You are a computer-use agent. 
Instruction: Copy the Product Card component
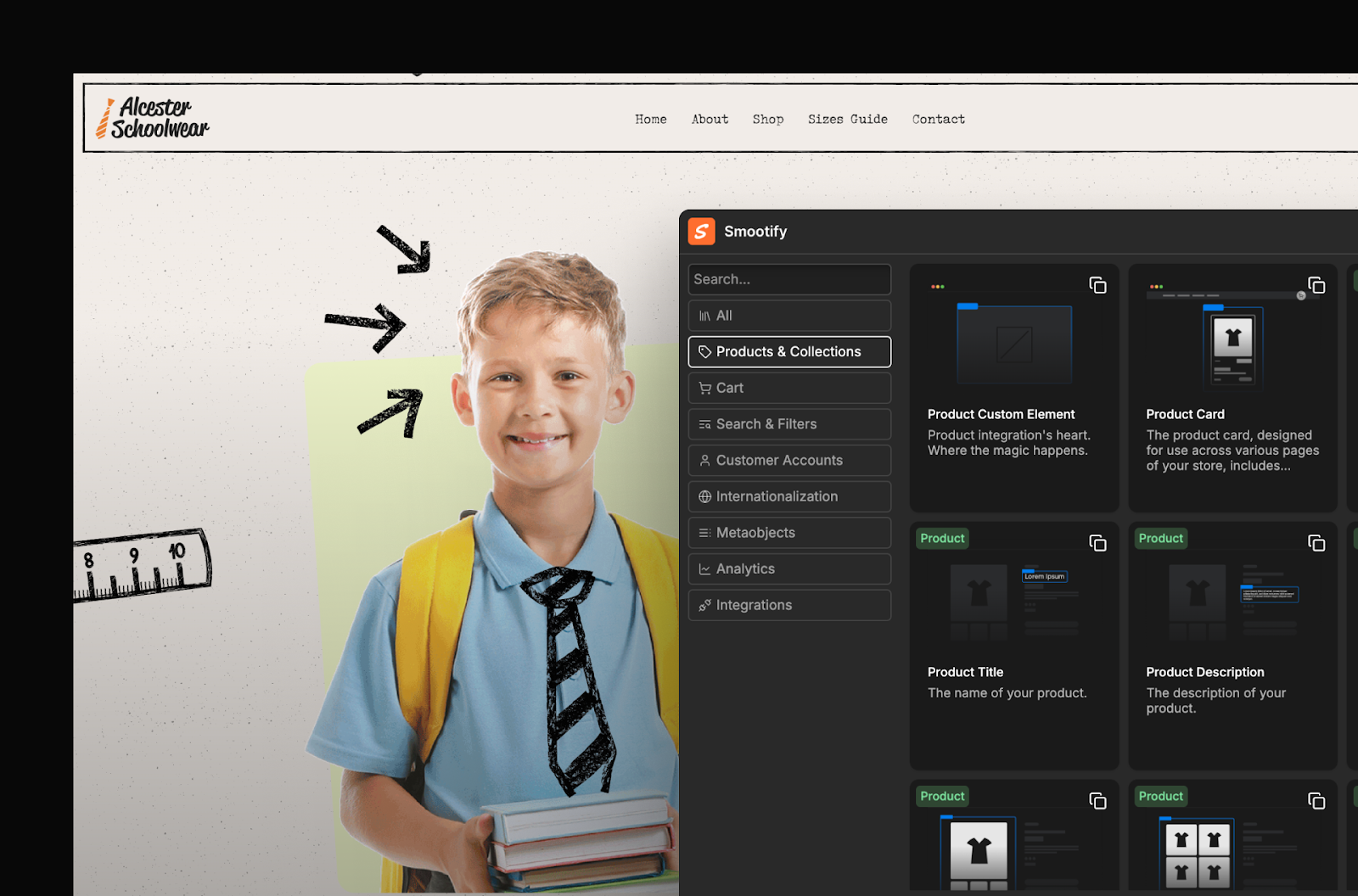click(1316, 285)
